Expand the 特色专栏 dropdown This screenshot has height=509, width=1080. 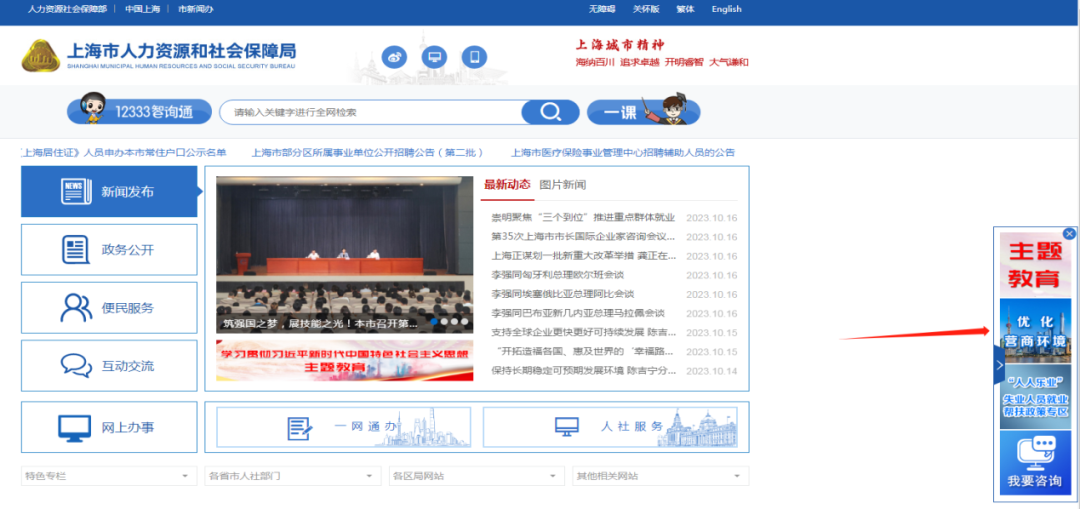pos(109,476)
